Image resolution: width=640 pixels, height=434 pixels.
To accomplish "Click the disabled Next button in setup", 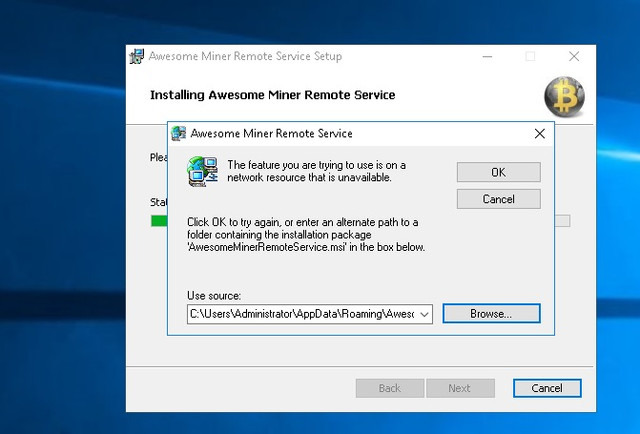I will [x=460, y=388].
